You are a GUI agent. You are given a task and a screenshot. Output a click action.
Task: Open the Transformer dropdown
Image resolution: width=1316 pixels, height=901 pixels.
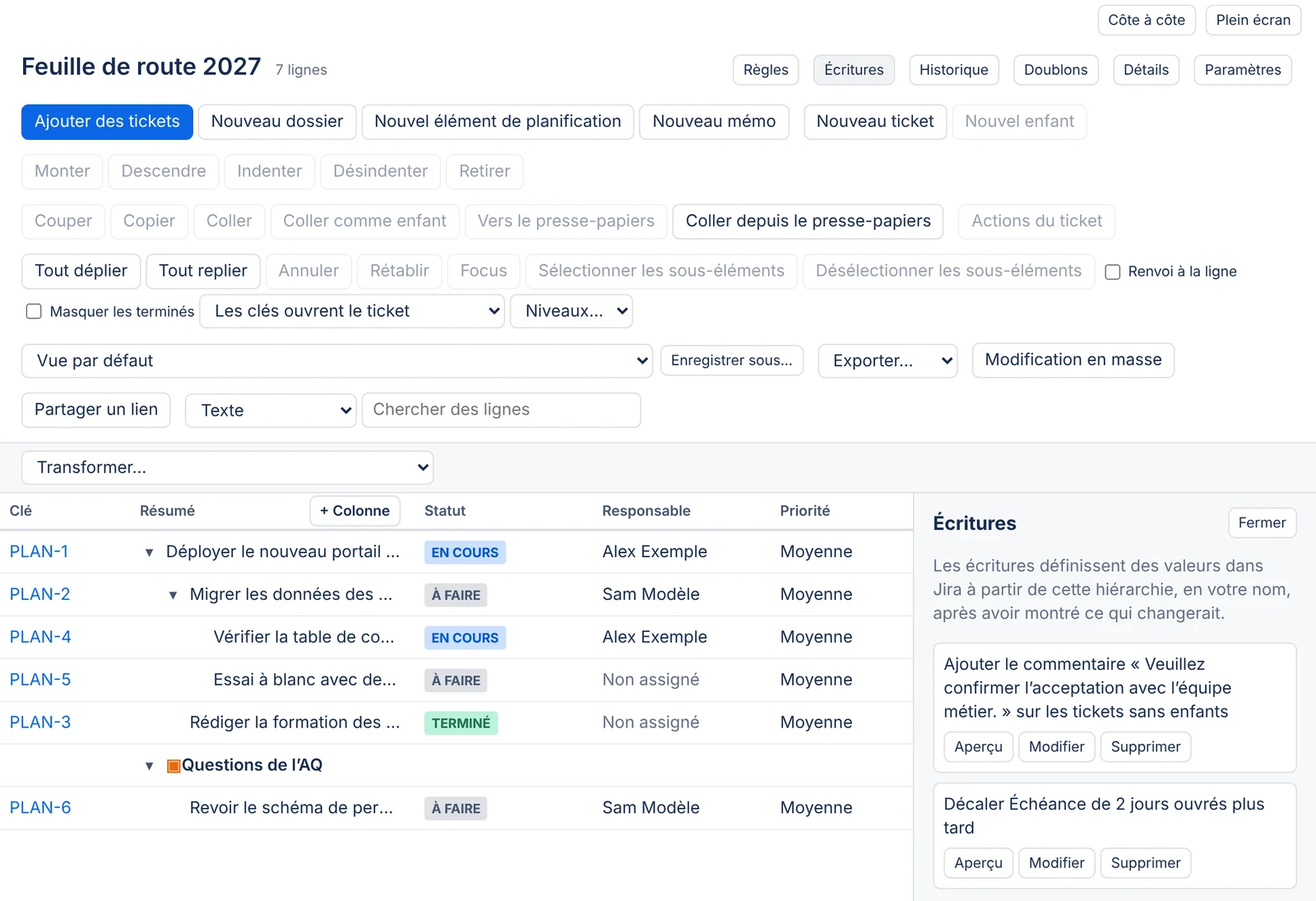[228, 467]
